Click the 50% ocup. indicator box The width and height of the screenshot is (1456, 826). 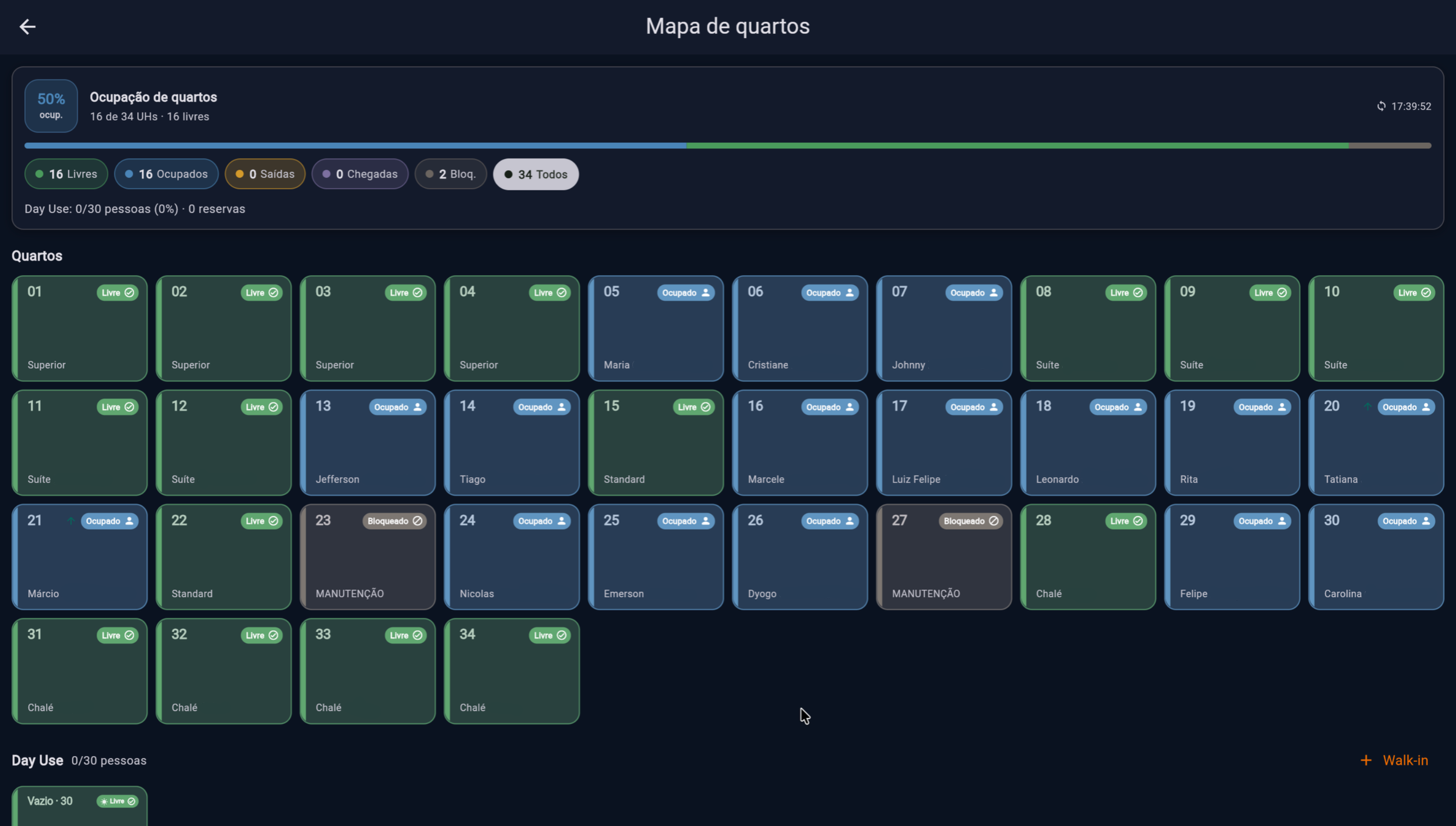[51, 106]
